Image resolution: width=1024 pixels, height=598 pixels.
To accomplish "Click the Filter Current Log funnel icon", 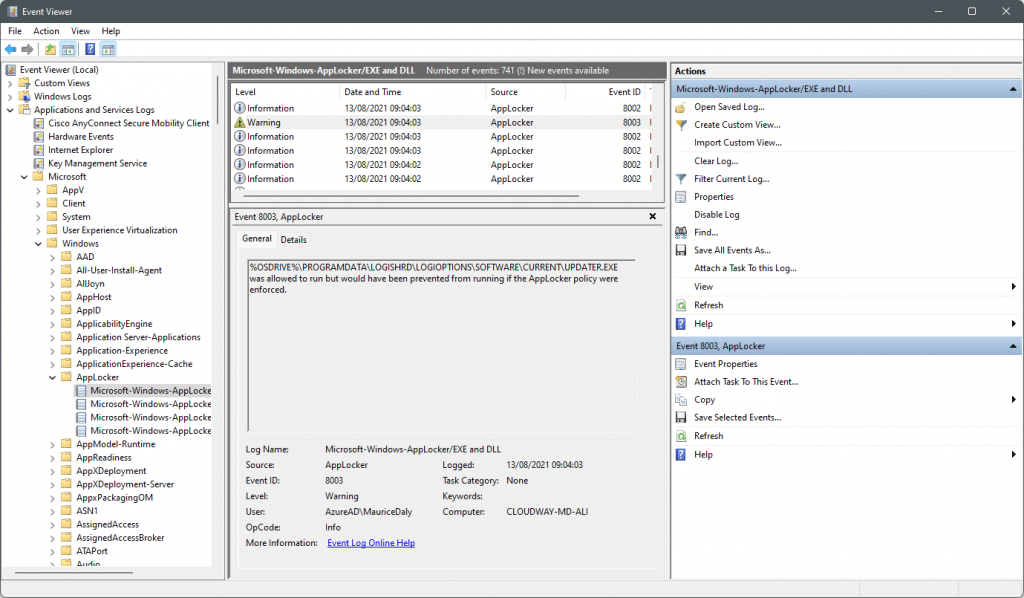I will pyautogui.click(x=681, y=179).
